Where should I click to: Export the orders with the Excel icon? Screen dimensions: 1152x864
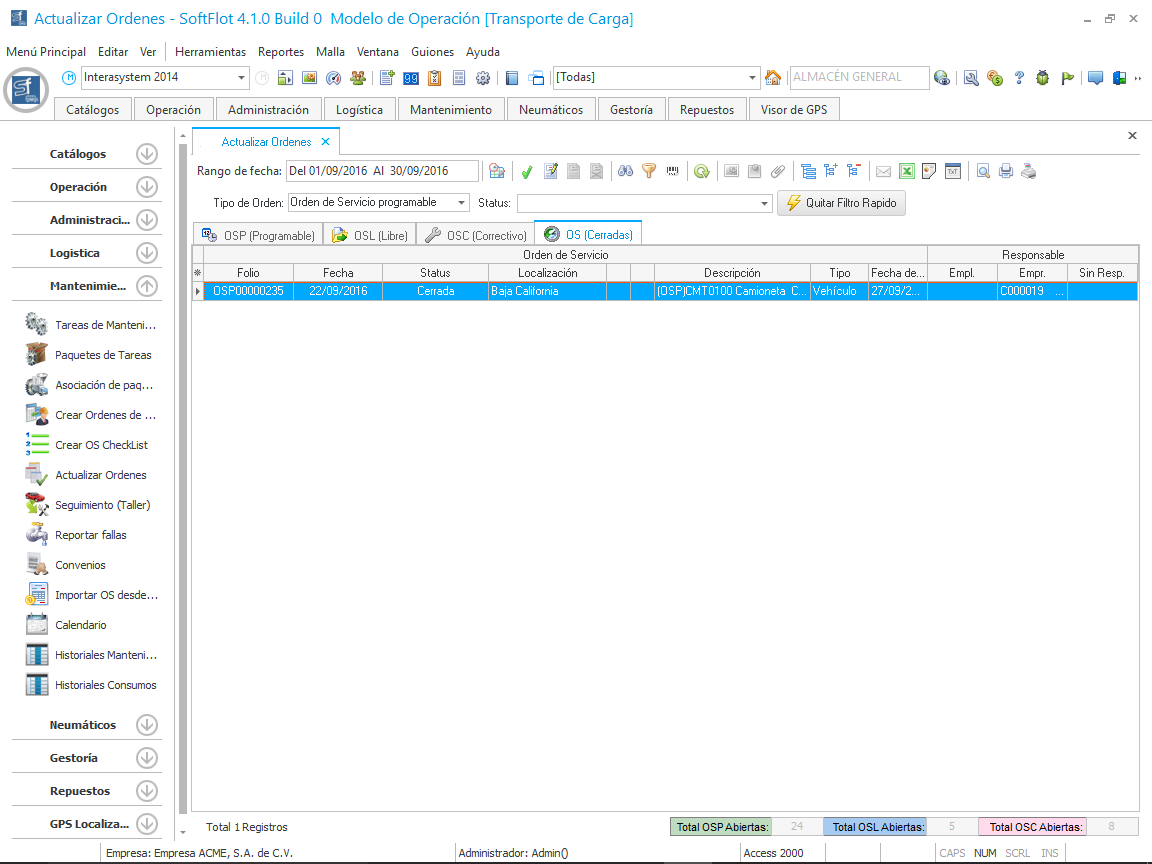coord(907,172)
